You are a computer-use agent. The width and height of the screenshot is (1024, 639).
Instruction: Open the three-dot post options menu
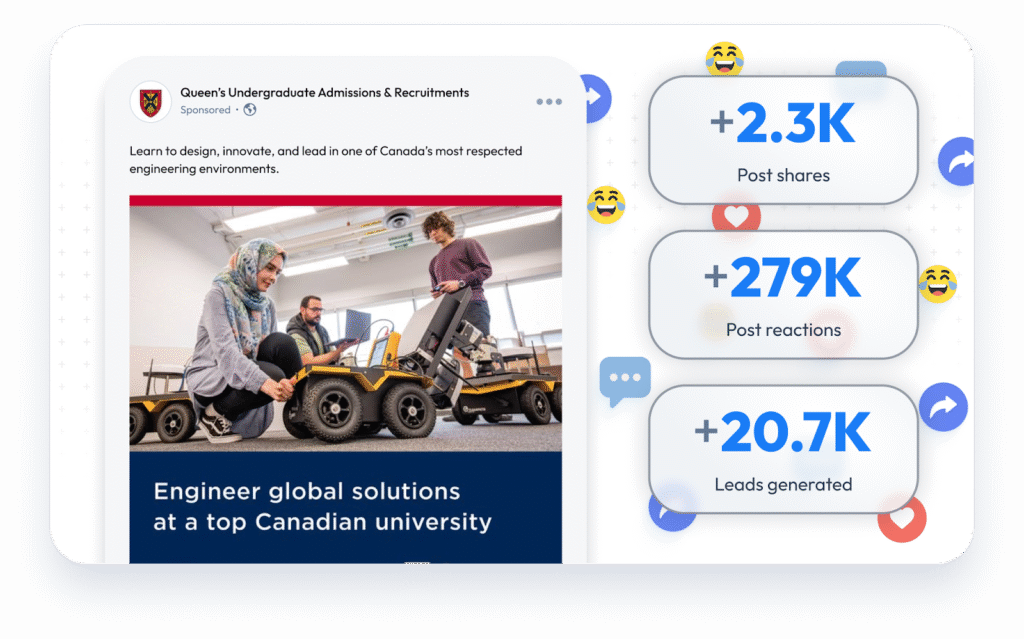coord(549,102)
